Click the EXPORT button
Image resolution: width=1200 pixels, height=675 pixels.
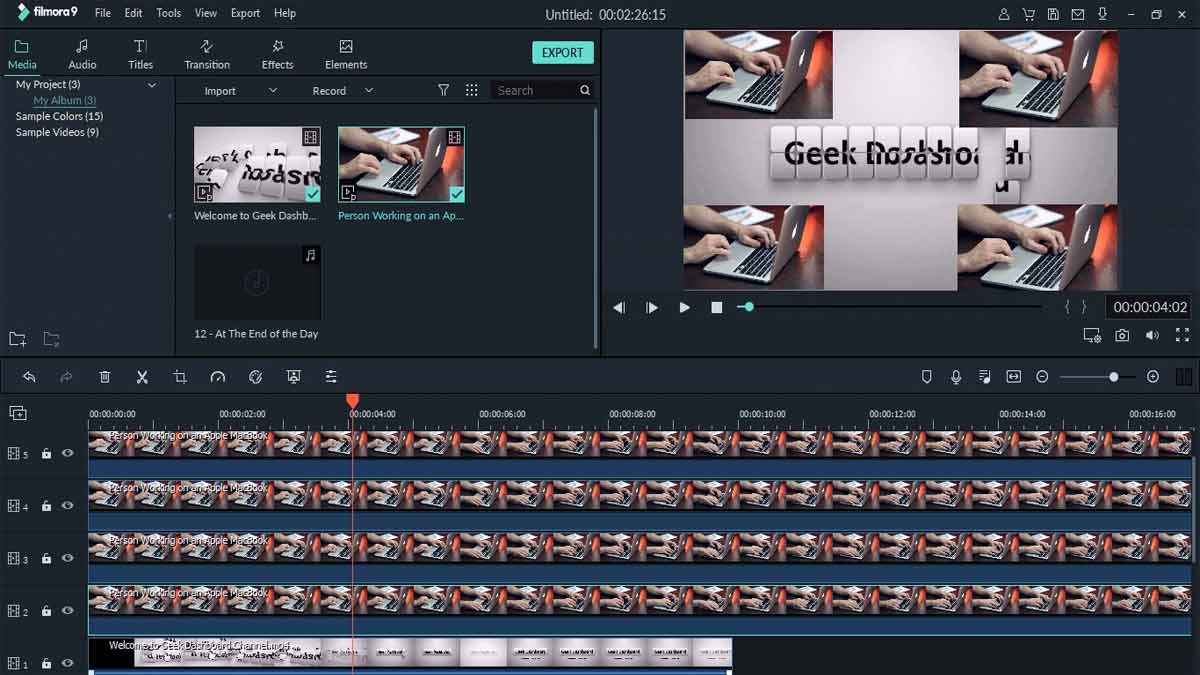(x=562, y=52)
